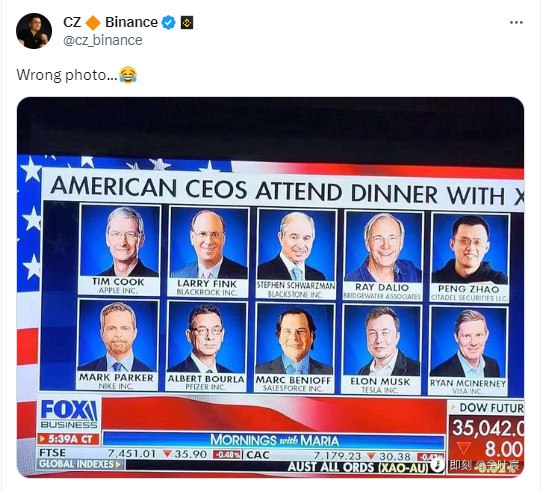The width and height of the screenshot is (541, 492).
Task: Click the Dow Futures down triangle
Action: coord(463,448)
